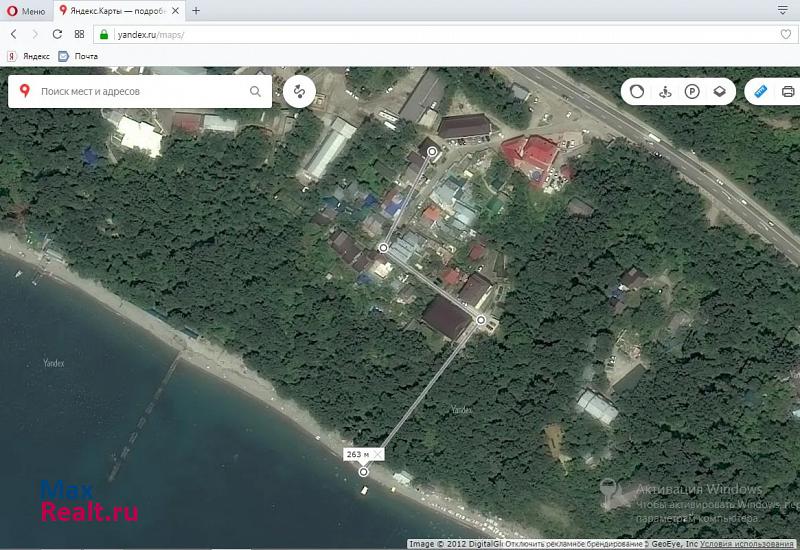Open the map layers selector
Viewport: 800px width, 550px height.
[x=719, y=92]
